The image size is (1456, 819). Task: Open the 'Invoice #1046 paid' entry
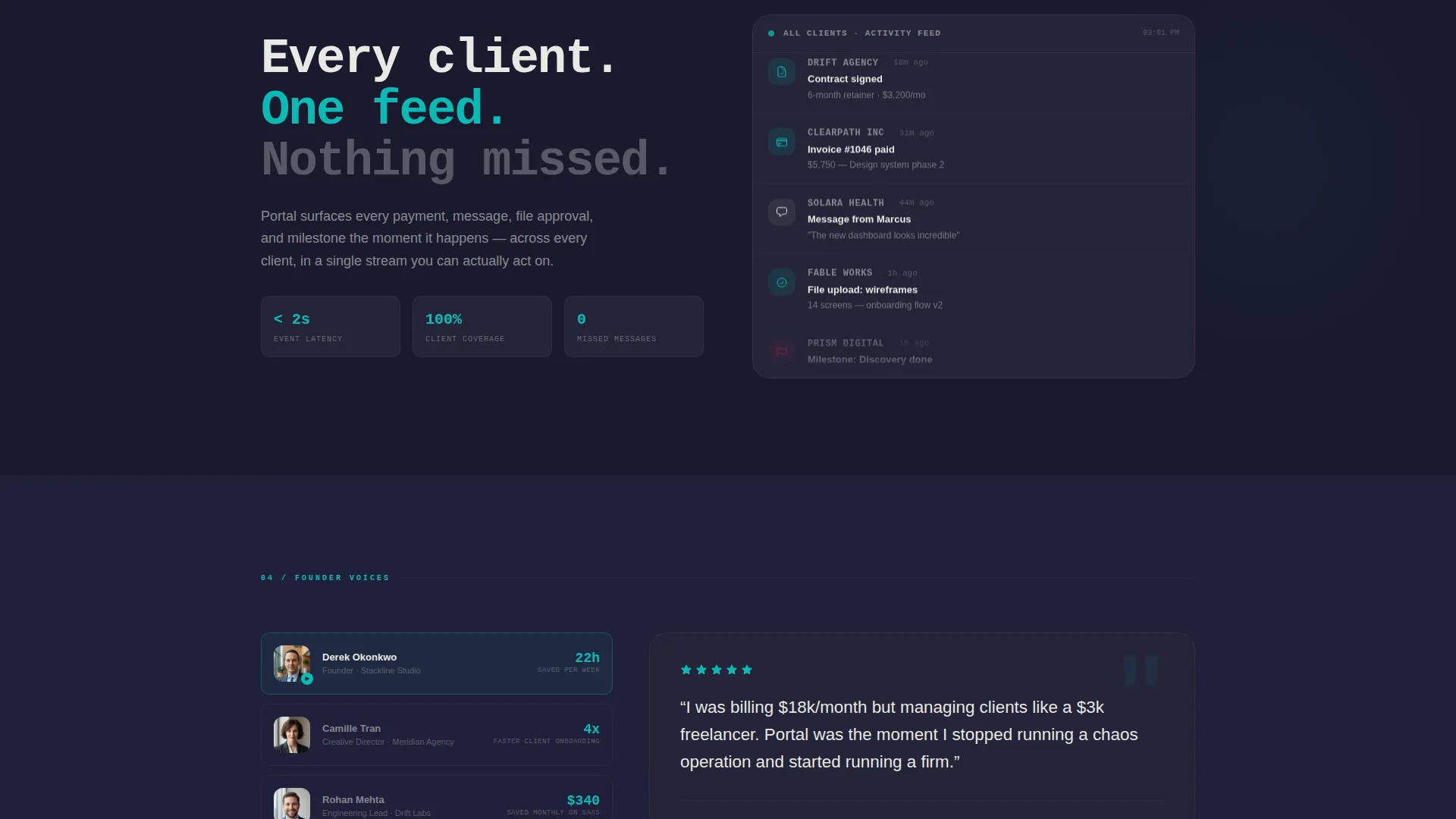point(974,149)
